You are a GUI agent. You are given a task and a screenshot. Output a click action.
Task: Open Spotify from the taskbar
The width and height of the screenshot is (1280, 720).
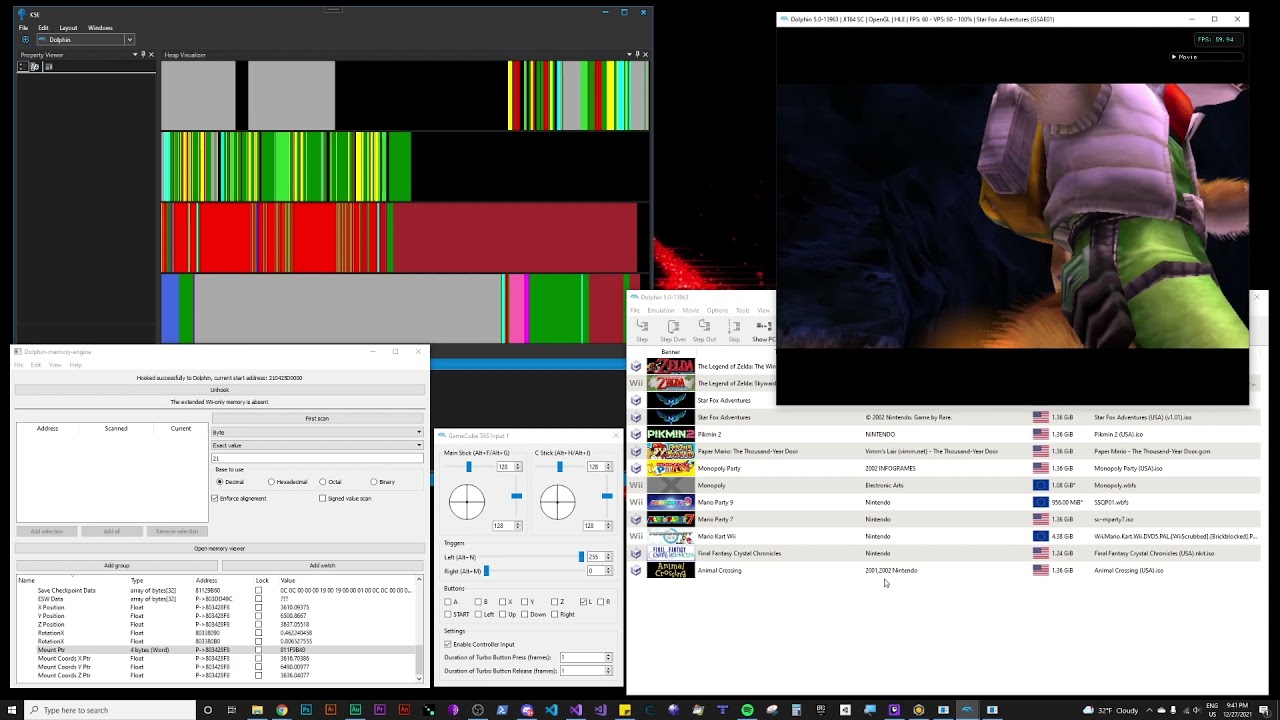pos(747,710)
